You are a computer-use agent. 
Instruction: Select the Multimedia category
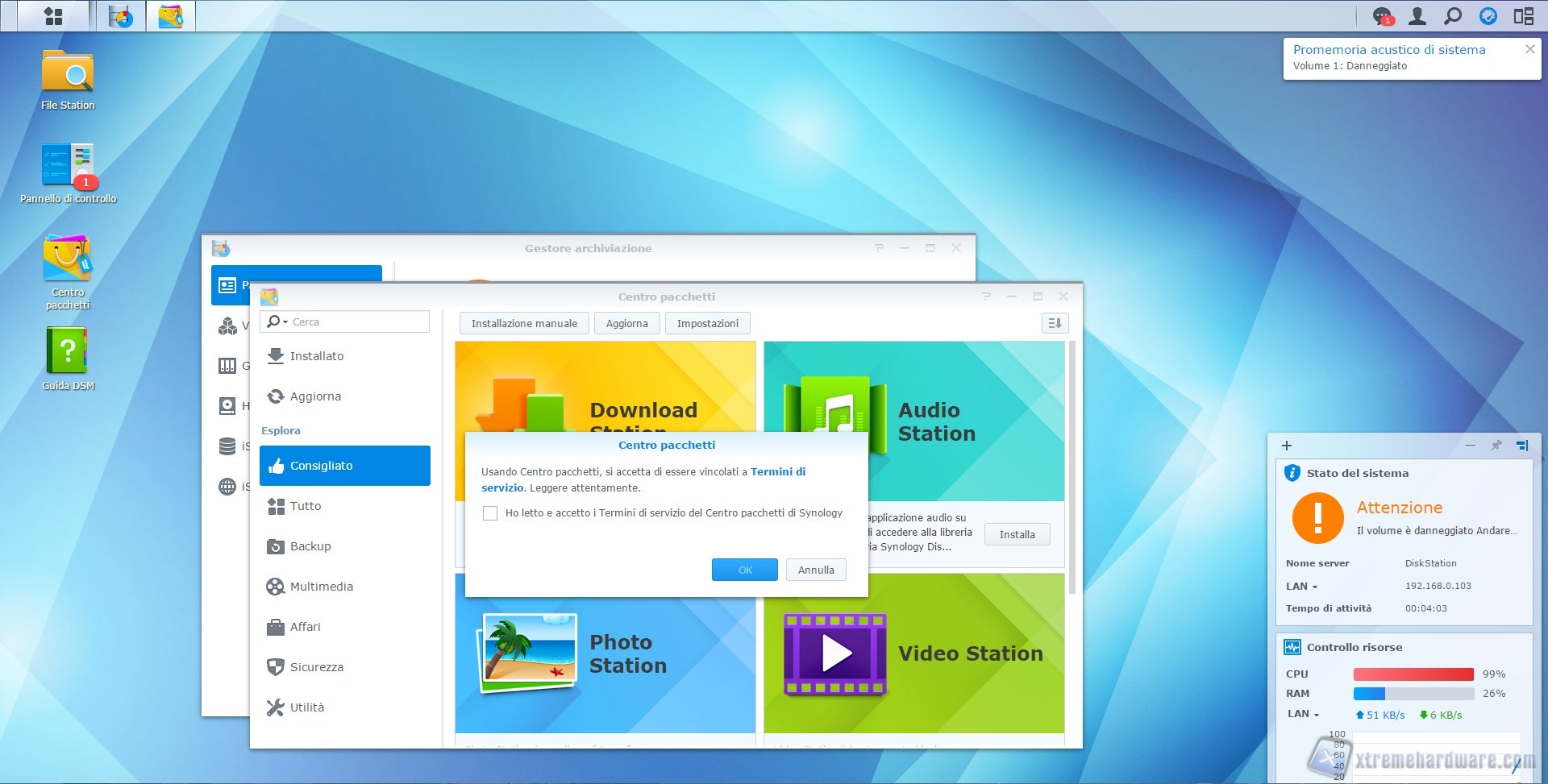click(x=321, y=587)
